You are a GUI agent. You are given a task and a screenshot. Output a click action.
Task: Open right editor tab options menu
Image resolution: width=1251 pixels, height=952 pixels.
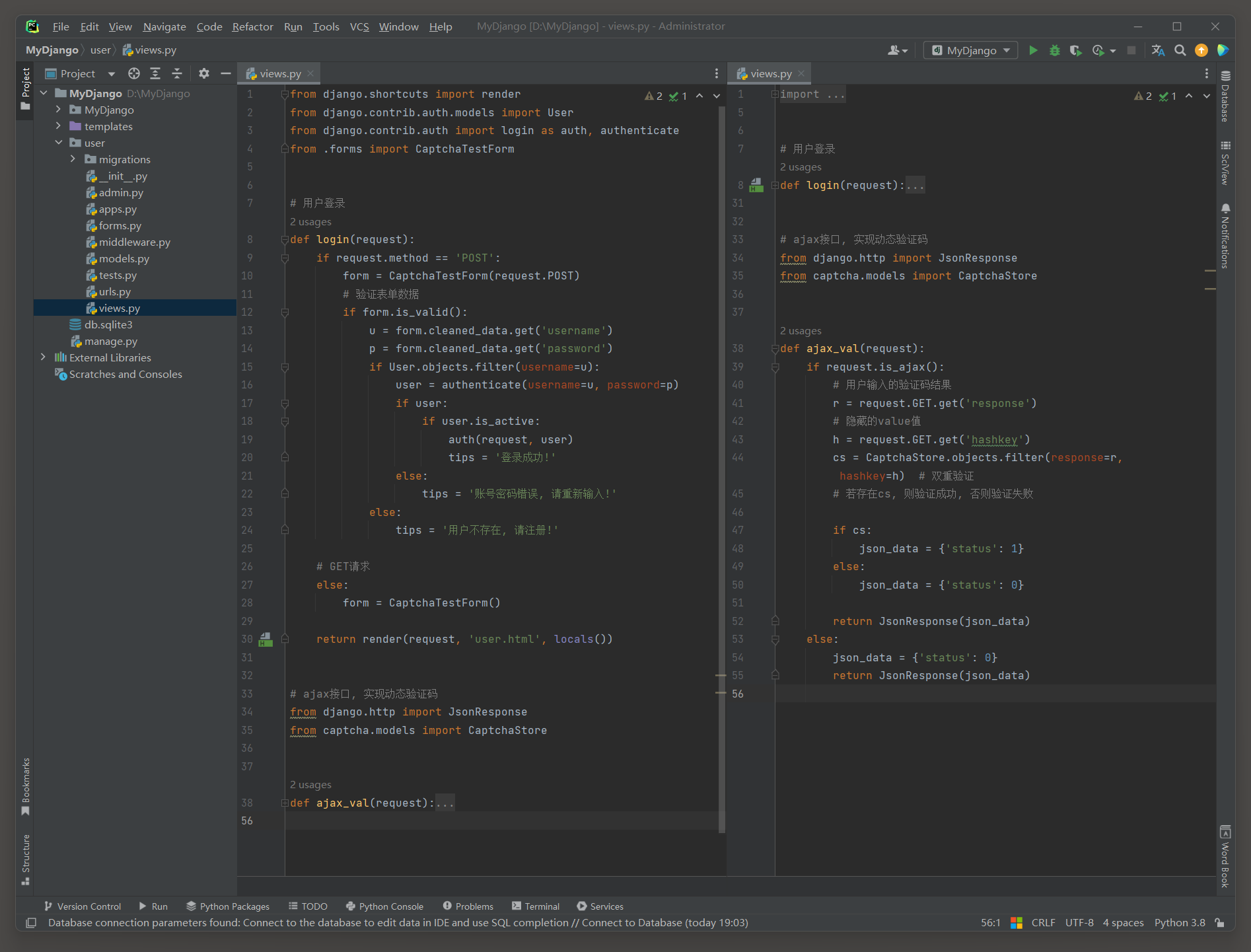pos(1206,73)
